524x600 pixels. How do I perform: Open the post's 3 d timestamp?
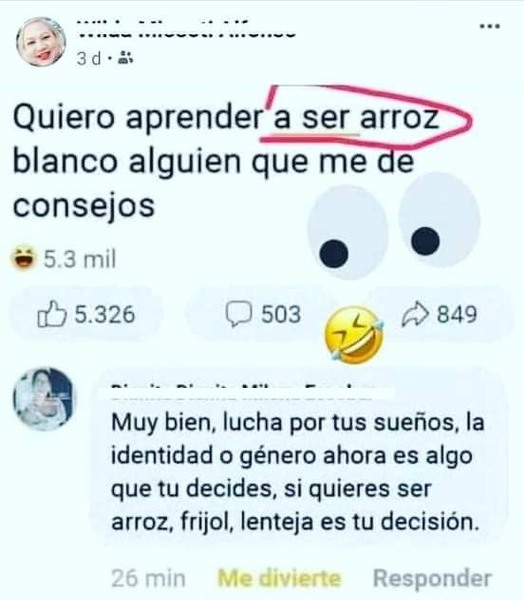pyautogui.click(x=89, y=59)
